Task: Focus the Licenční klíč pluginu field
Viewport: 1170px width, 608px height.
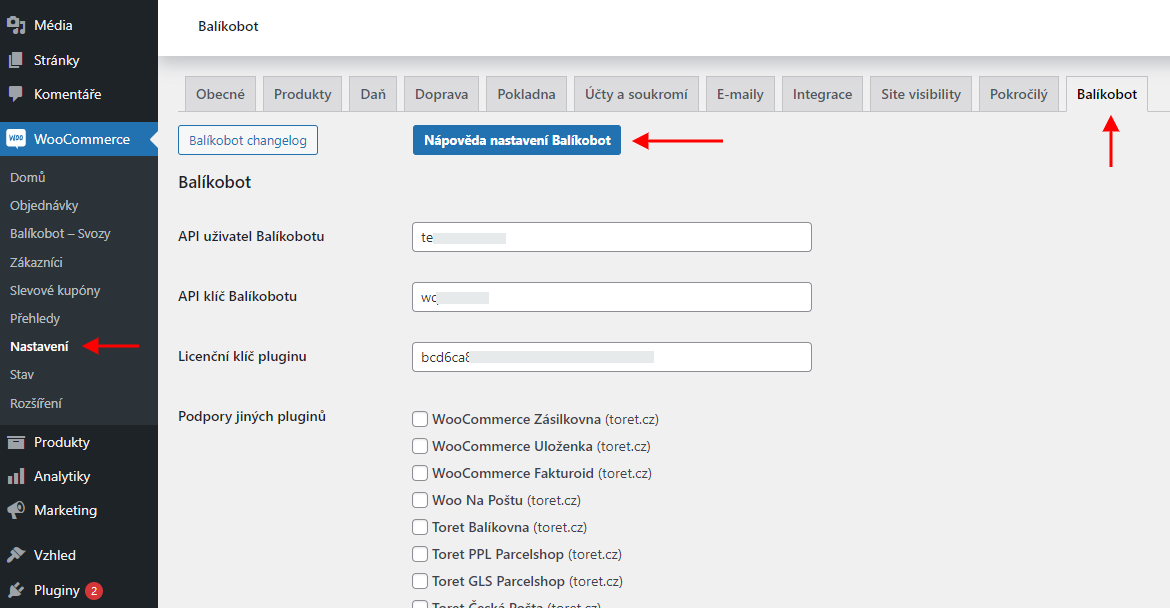Action: pos(611,357)
